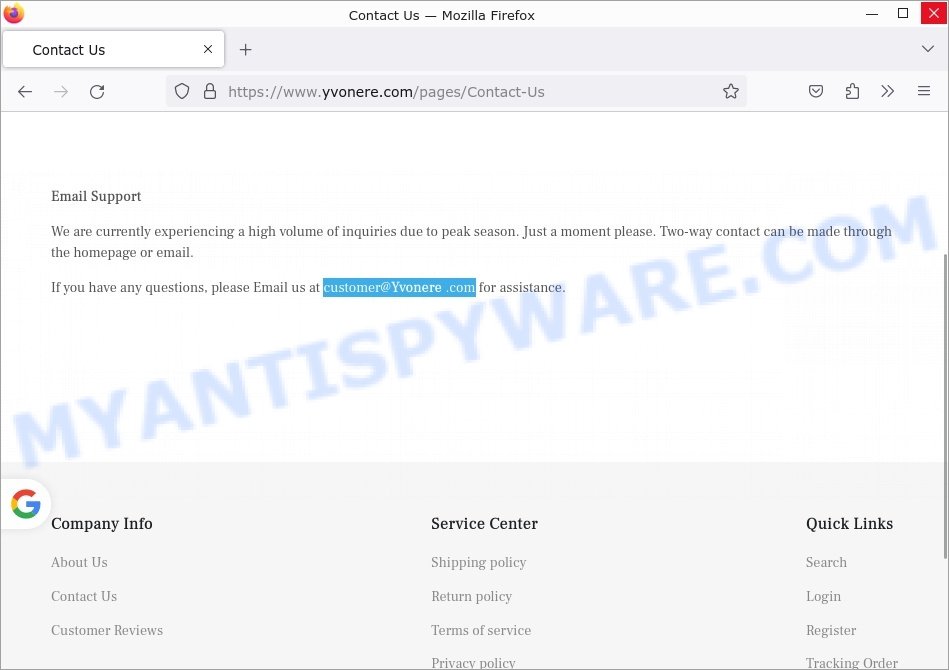Expand the list all tabs dropdown
The height and width of the screenshot is (670, 949).
927,49
